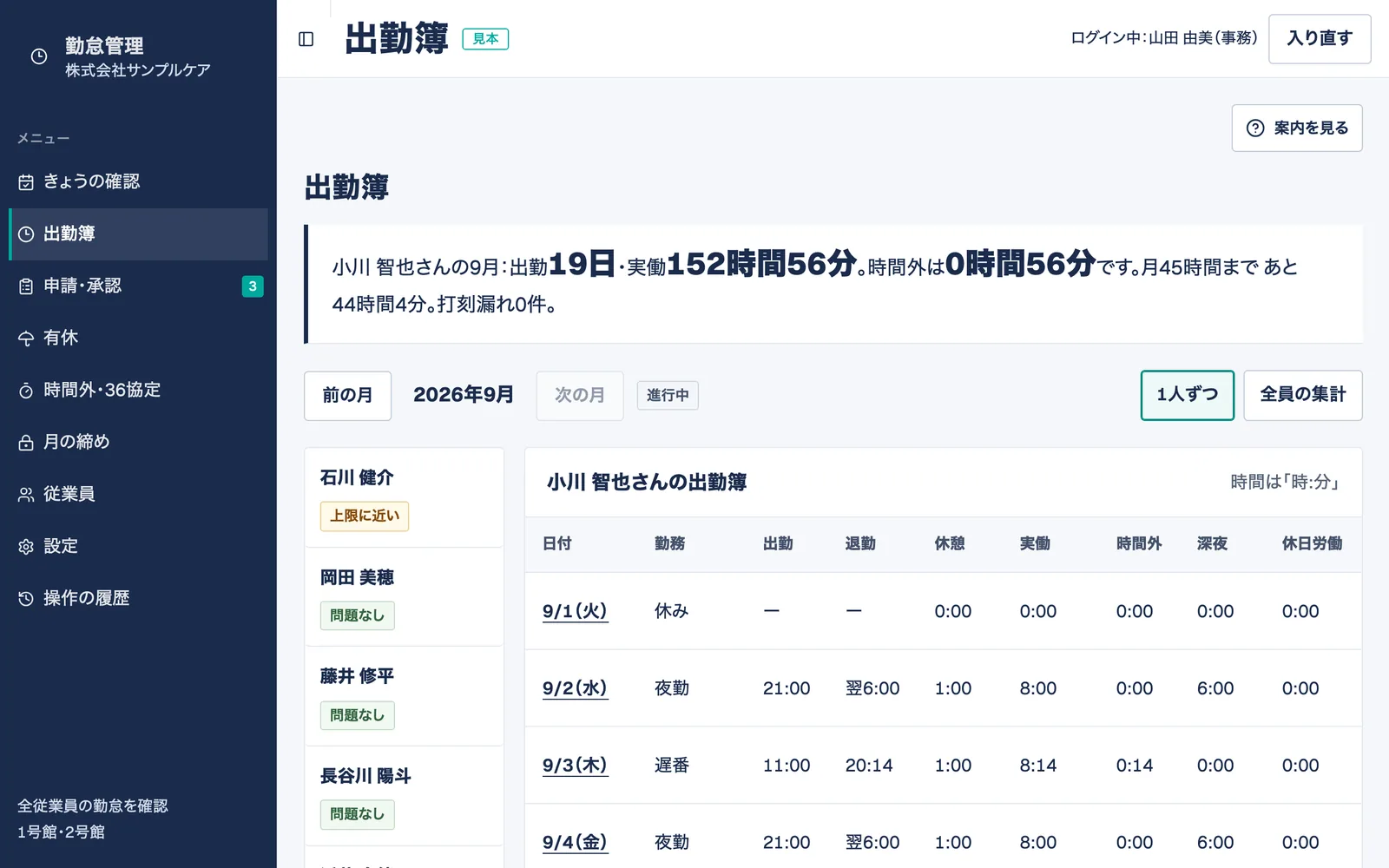Click the timer icon for 時間外・36協定
This screenshot has height=868, width=1389.
[26, 391]
